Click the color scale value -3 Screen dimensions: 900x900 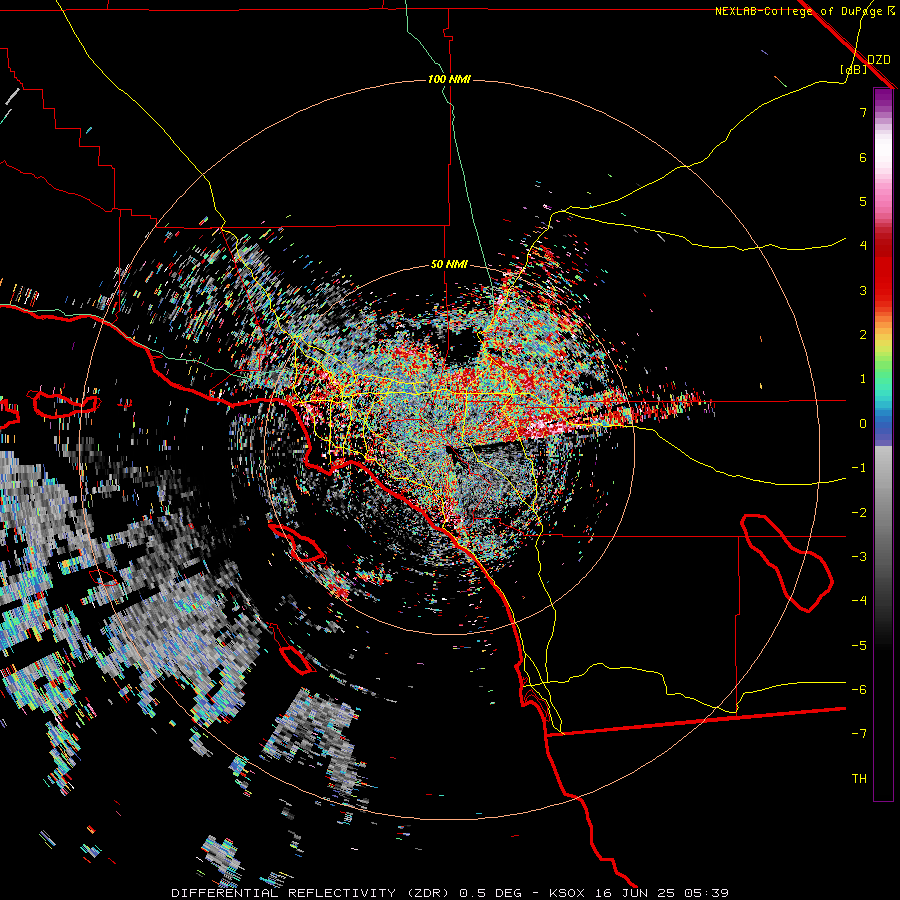[859, 557]
